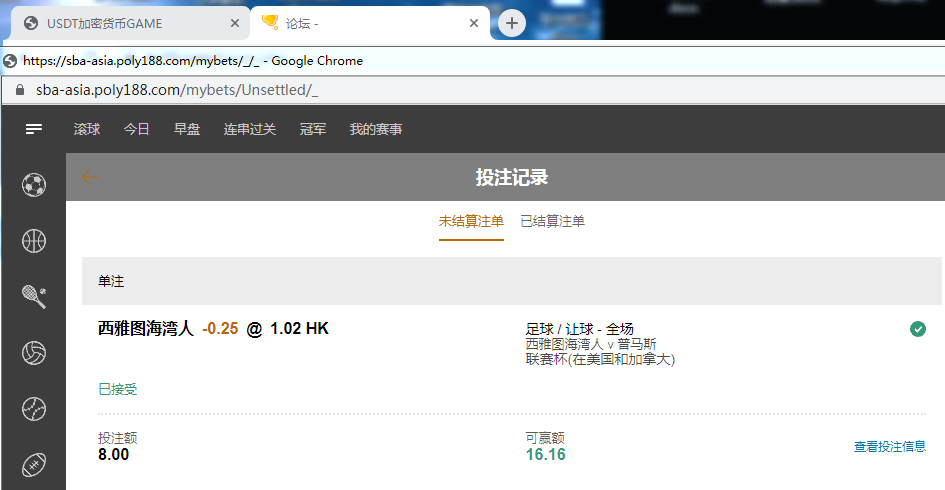Open the hamburger menu icon
This screenshot has height=490, width=945.
[x=34, y=129]
